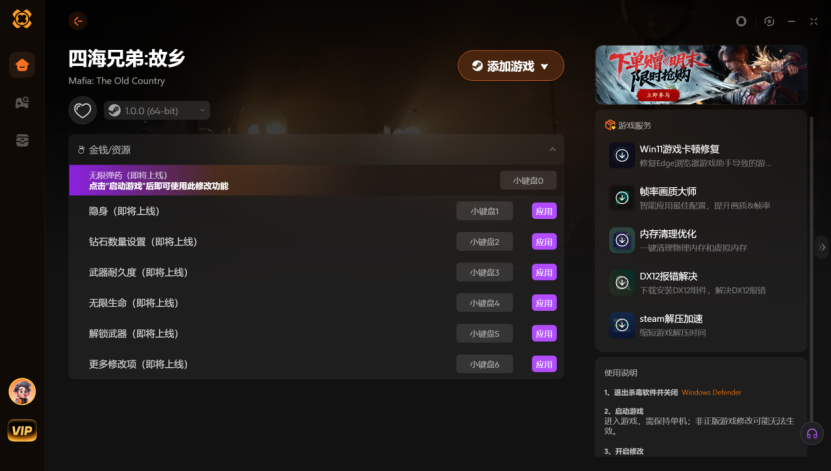
Task: Click the 小键盘2 hotkey for 钻石数量设置
Action: pos(484,242)
